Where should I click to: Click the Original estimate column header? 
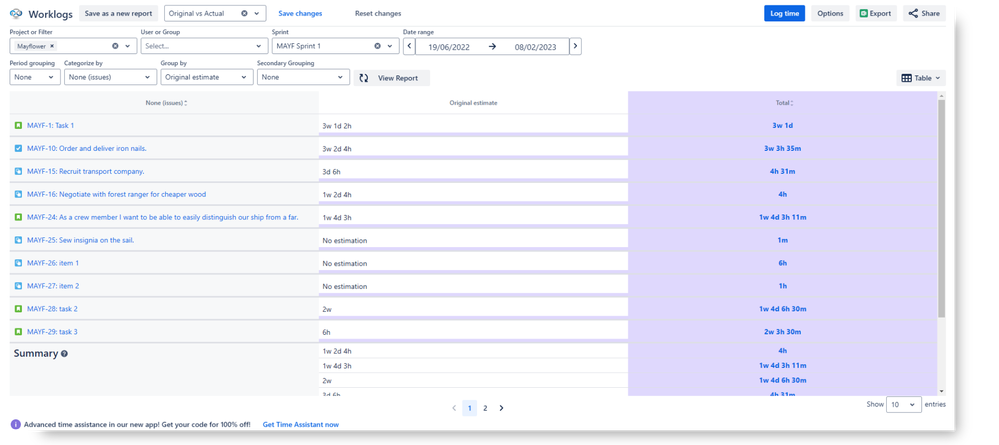pos(473,103)
